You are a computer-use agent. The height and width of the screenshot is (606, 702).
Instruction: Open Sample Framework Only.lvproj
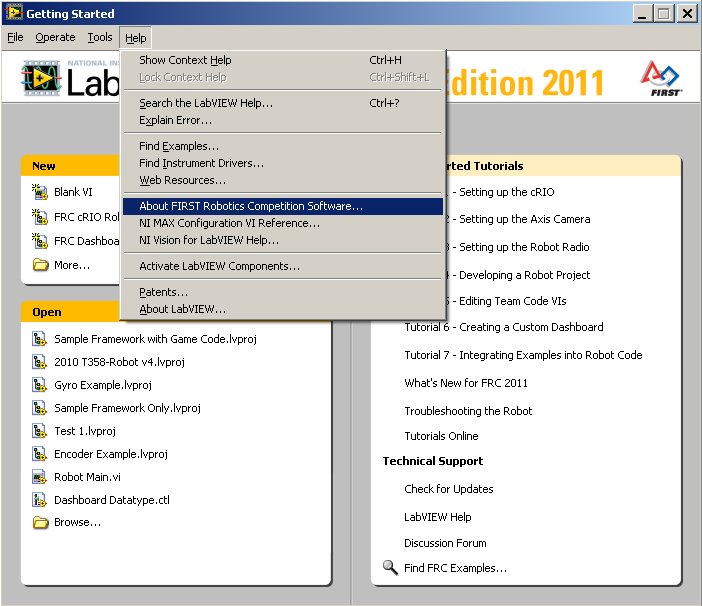128,408
